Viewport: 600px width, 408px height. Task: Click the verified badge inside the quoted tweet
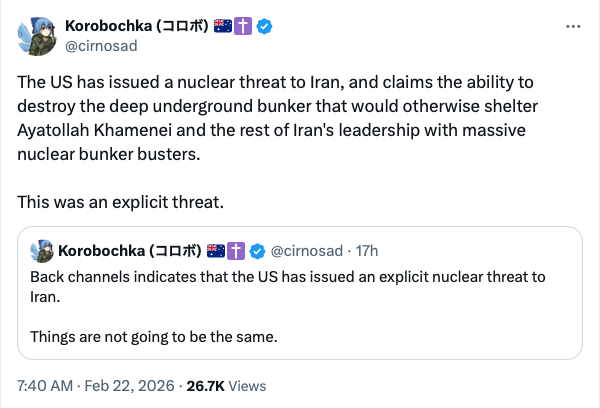coord(255,249)
